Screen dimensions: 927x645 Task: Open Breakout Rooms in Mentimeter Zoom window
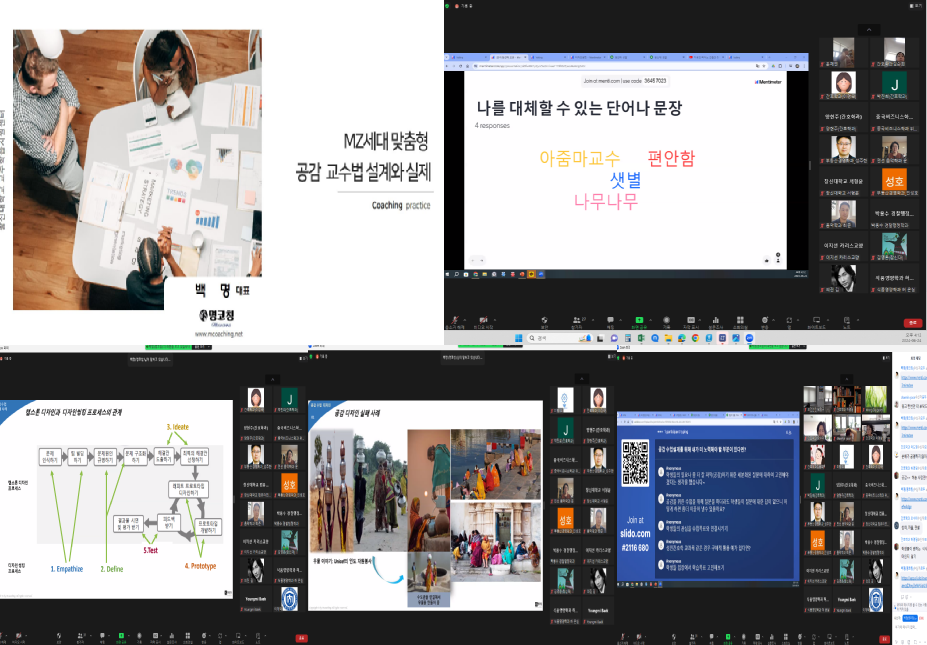click(x=740, y=320)
